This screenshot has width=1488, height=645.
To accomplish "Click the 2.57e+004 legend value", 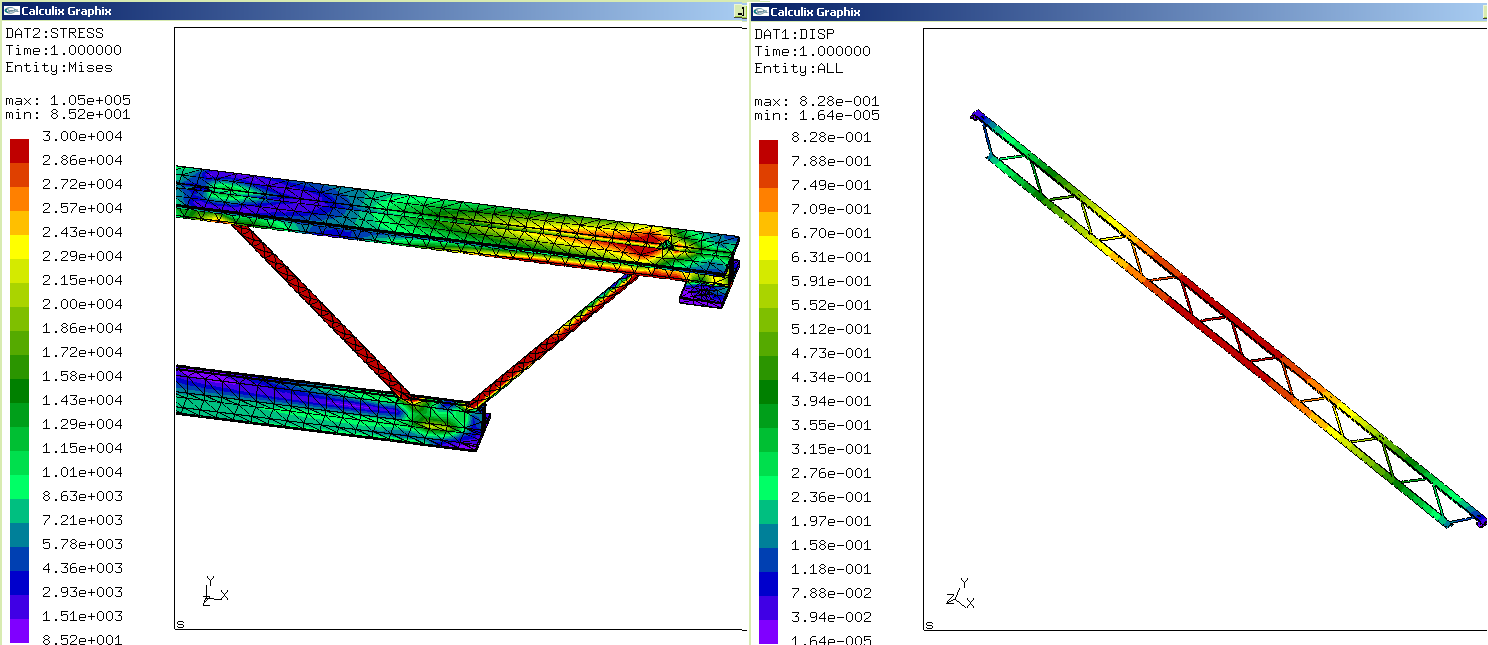I will 81,208.
